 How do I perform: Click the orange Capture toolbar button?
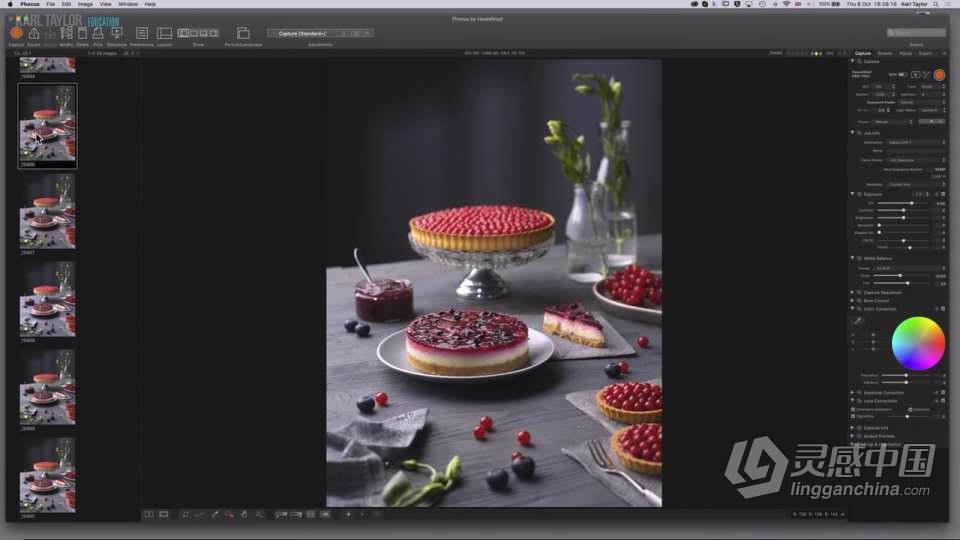coord(17,33)
